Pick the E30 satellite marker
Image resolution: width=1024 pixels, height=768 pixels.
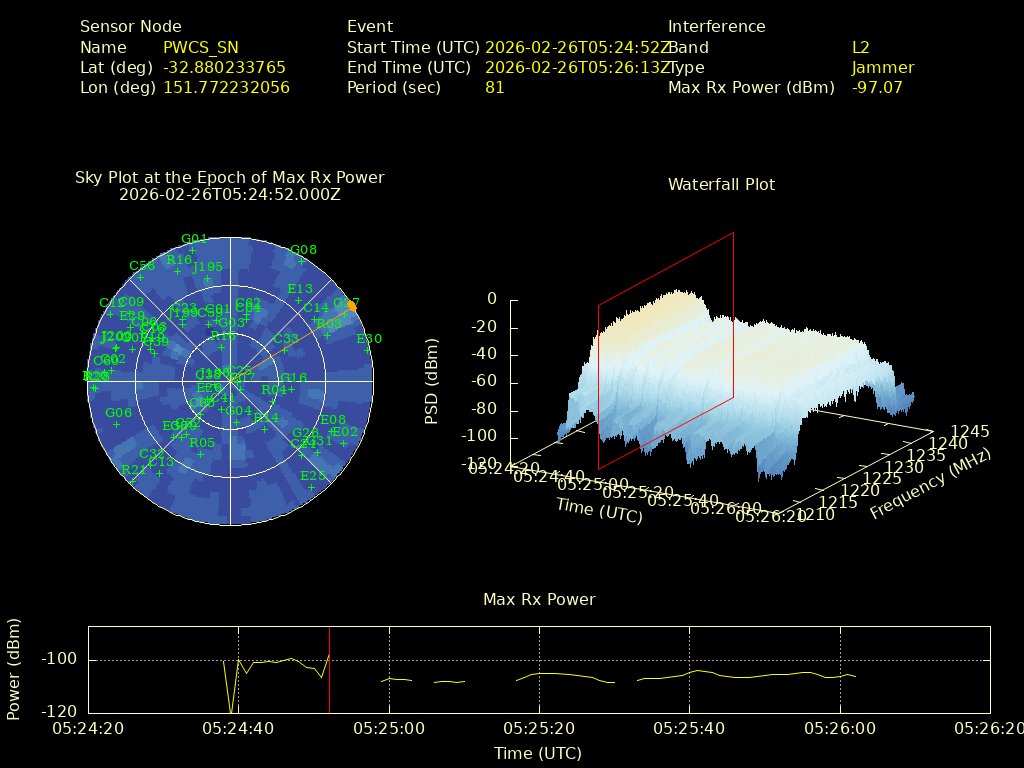point(368,349)
